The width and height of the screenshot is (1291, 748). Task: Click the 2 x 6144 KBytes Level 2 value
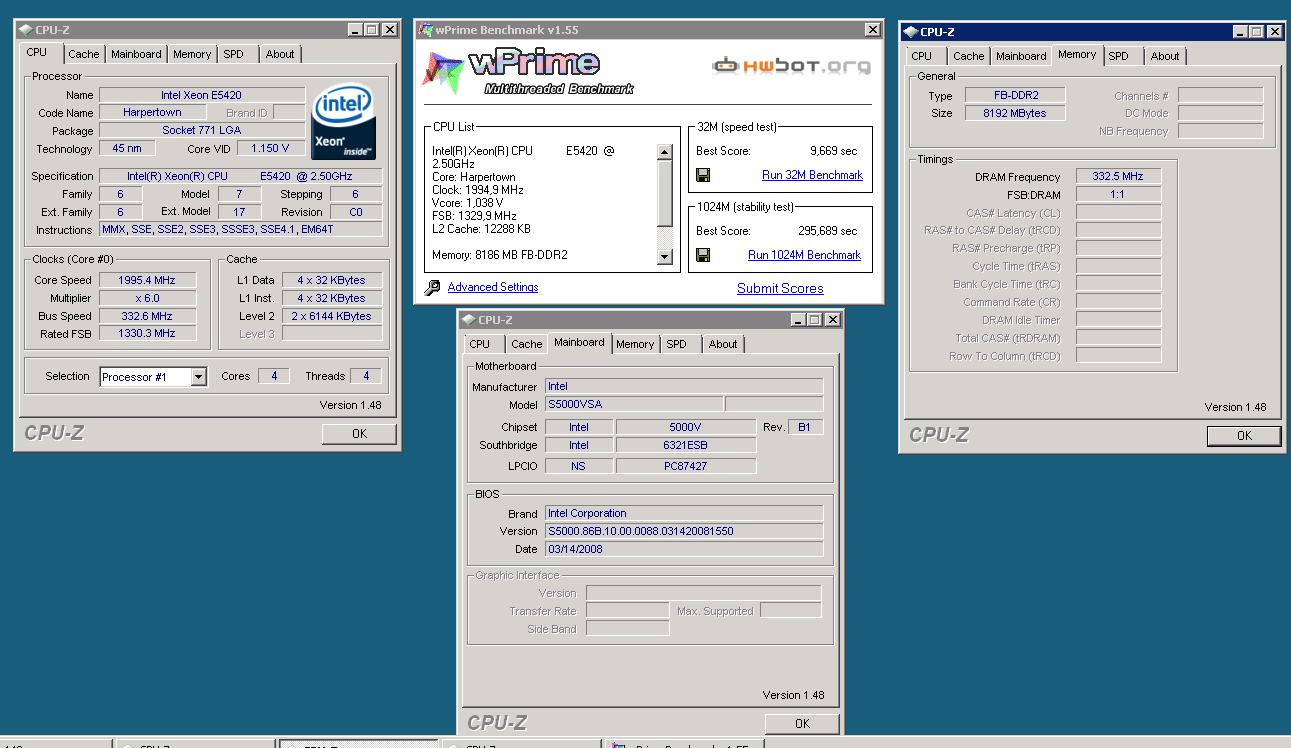(331, 316)
